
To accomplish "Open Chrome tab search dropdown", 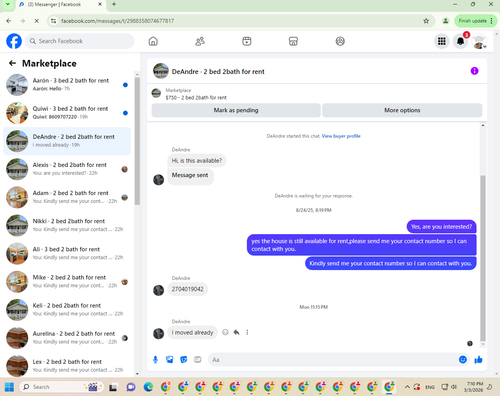I will coord(7,4).
